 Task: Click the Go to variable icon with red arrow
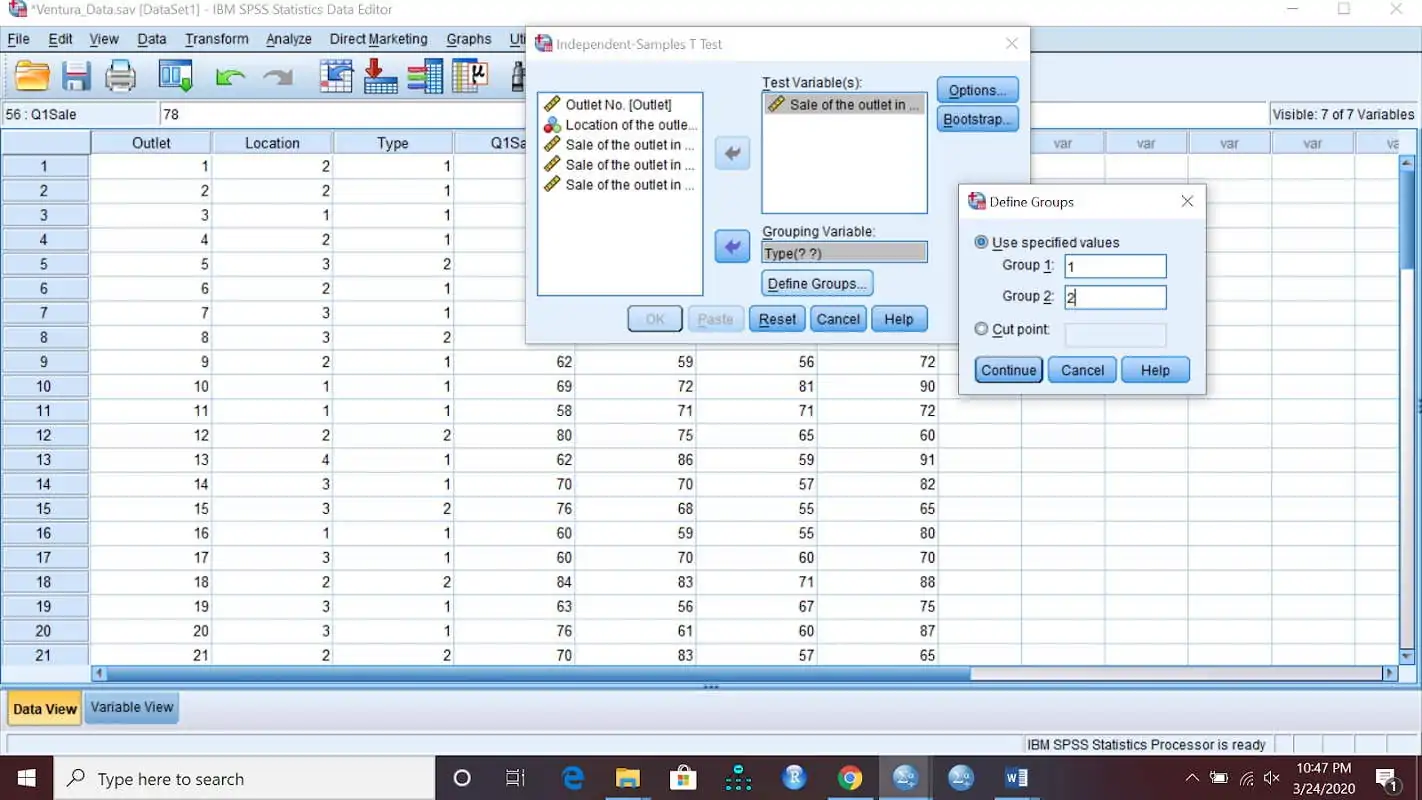(x=380, y=76)
